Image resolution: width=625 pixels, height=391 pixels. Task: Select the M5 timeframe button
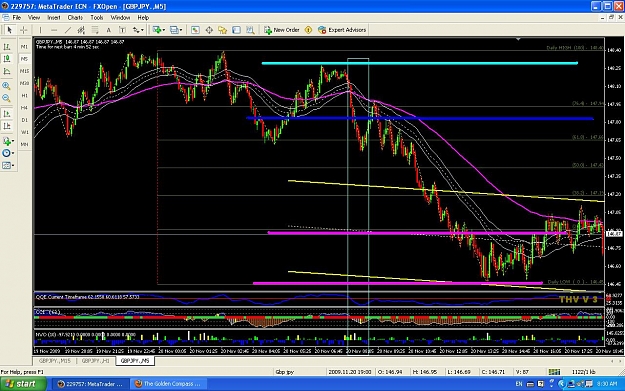pyautogui.click(x=24, y=59)
